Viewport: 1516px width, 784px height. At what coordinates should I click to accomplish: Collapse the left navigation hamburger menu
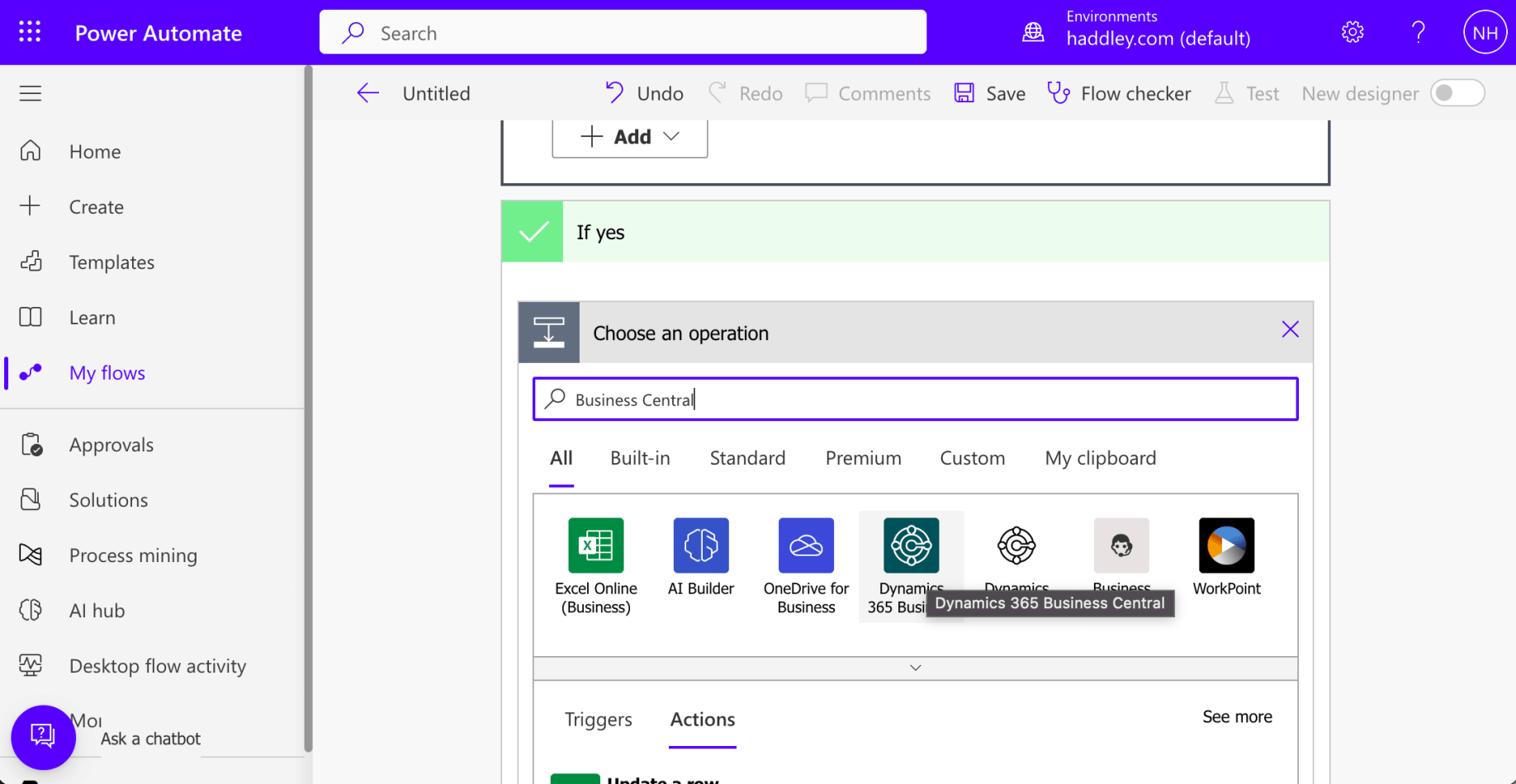point(31,93)
